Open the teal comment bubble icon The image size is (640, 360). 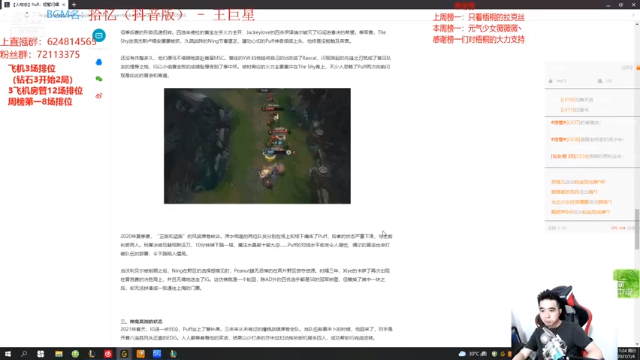point(99,36)
